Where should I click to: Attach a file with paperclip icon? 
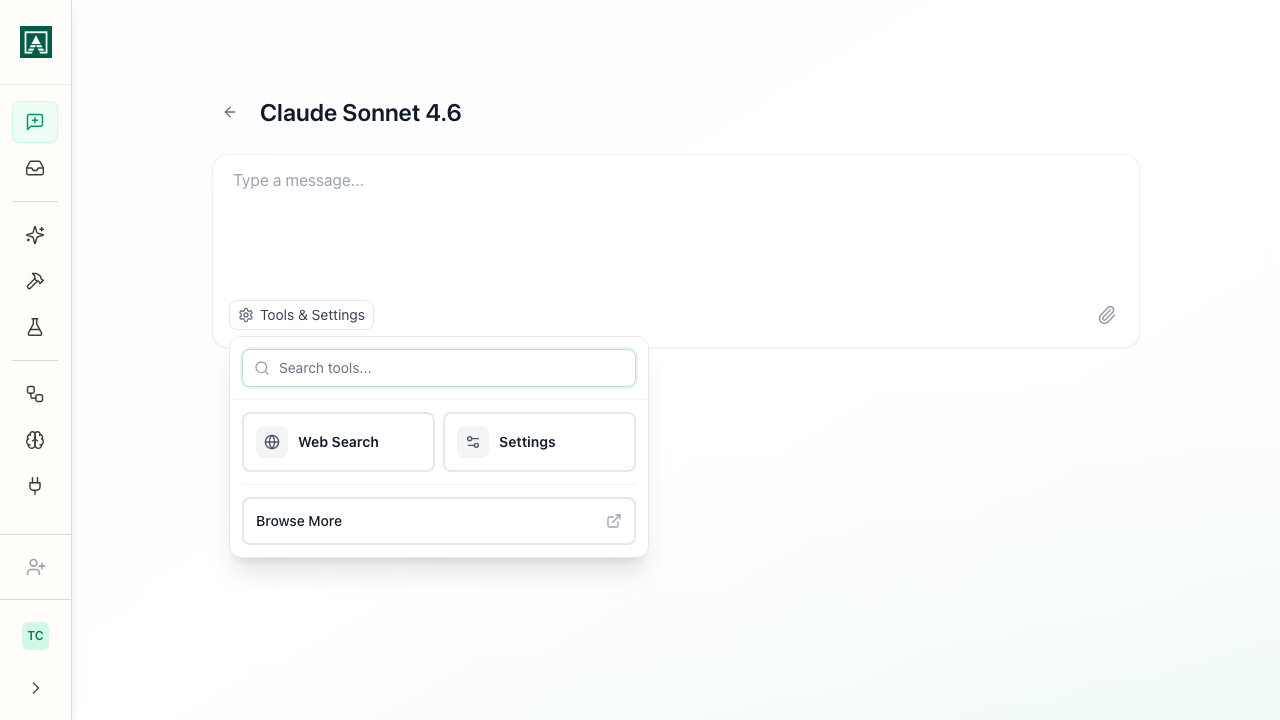point(1107,315)
